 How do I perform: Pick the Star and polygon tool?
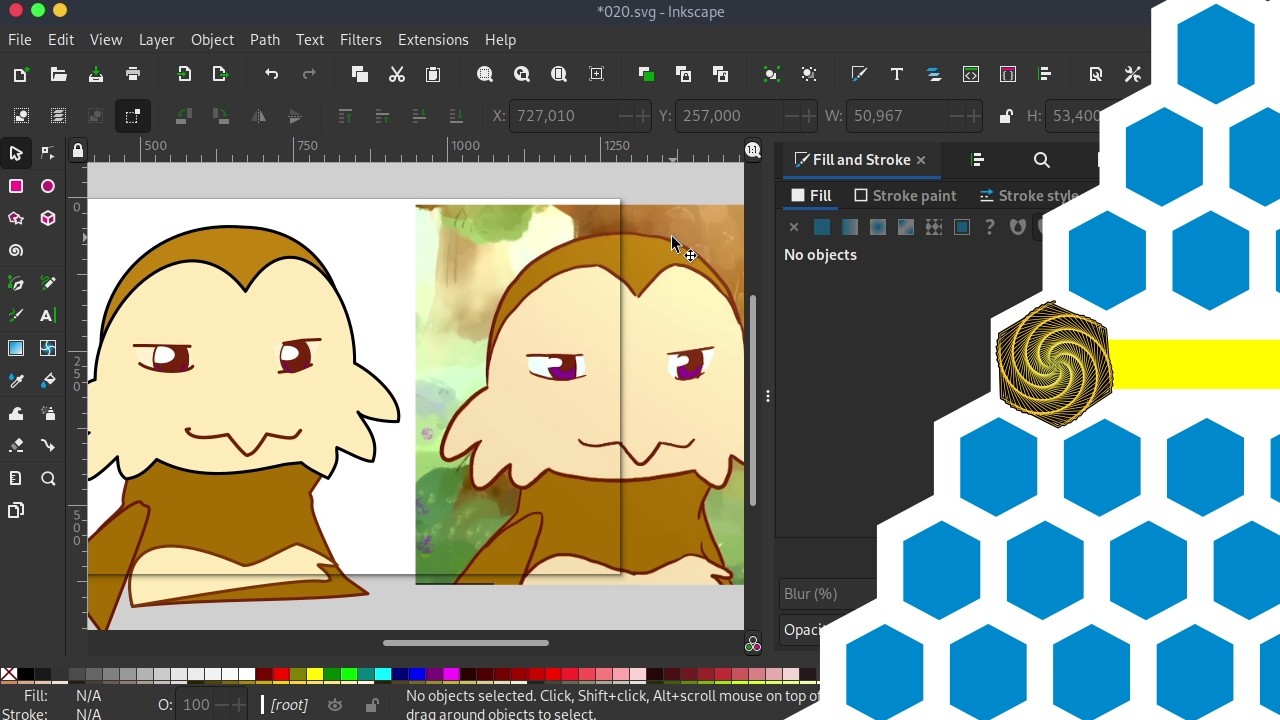(16, 218)
